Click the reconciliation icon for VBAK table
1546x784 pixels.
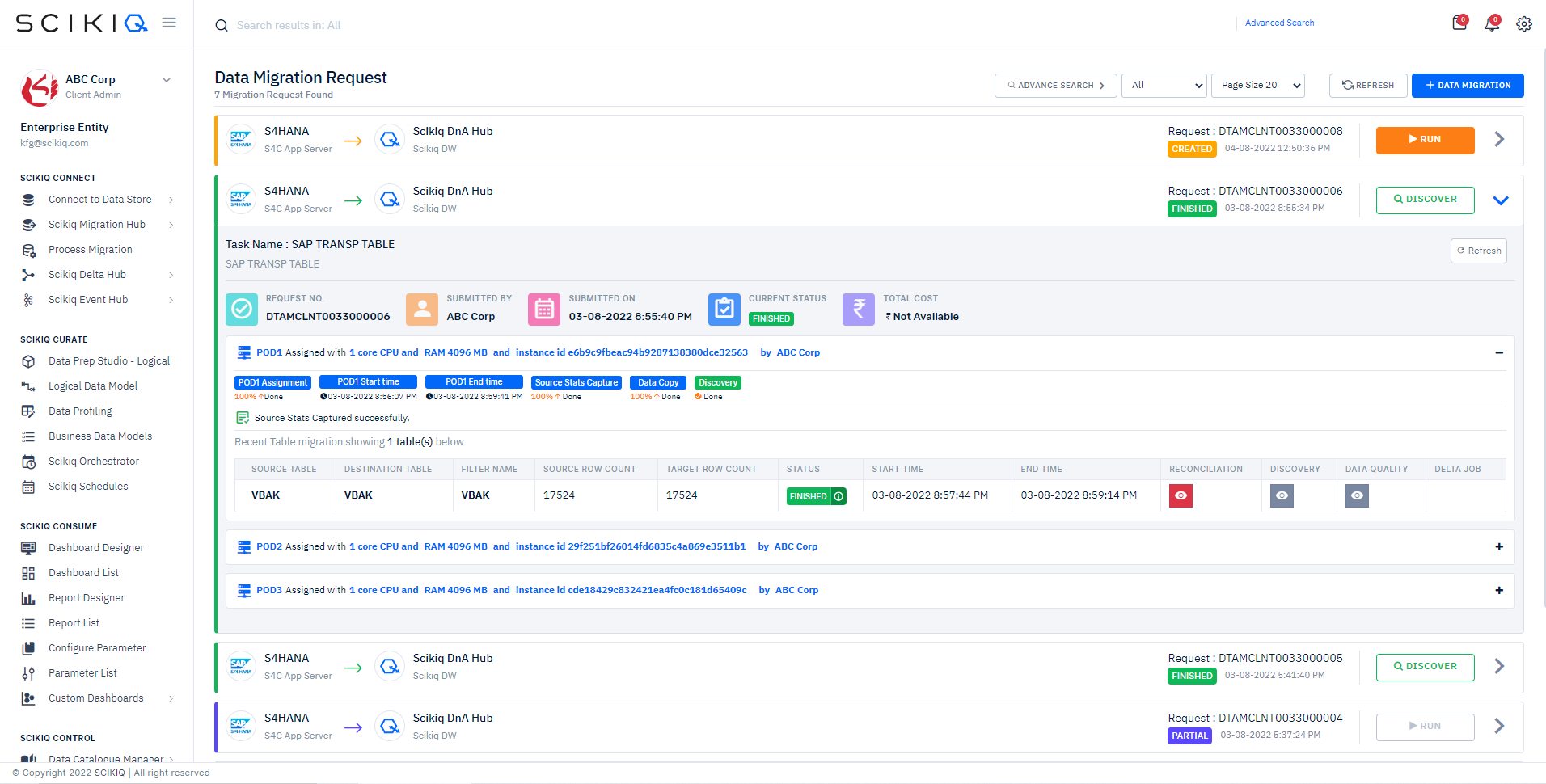click(1181, 495)
